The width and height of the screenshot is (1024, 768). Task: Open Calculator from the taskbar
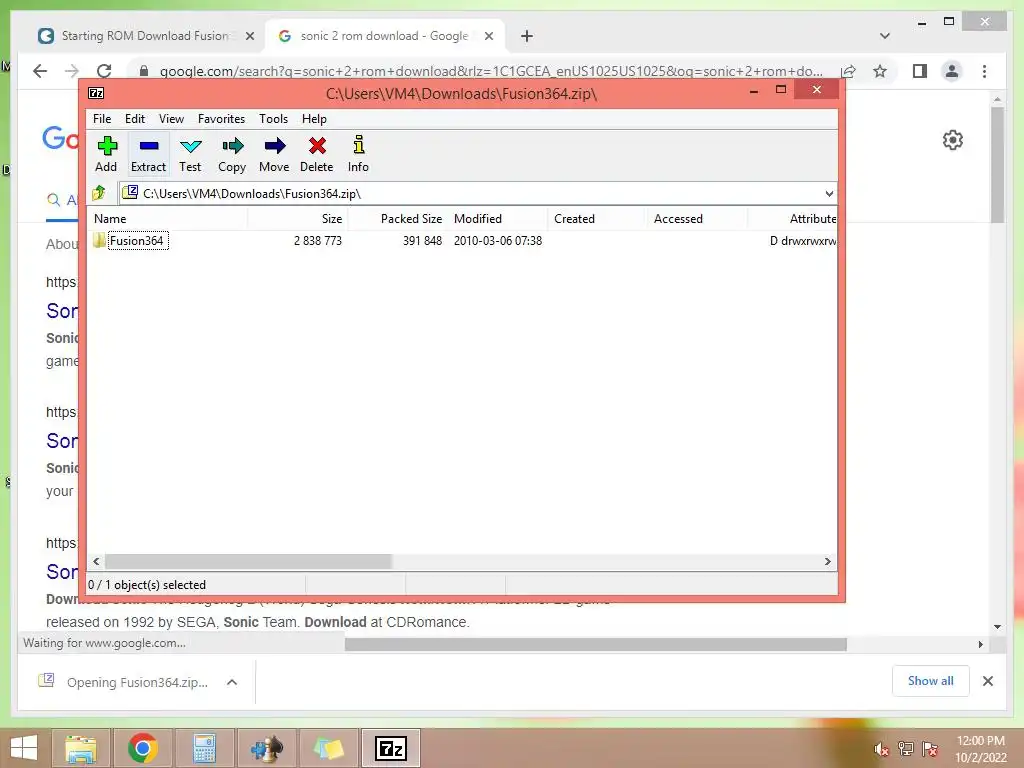pos(204,748)
